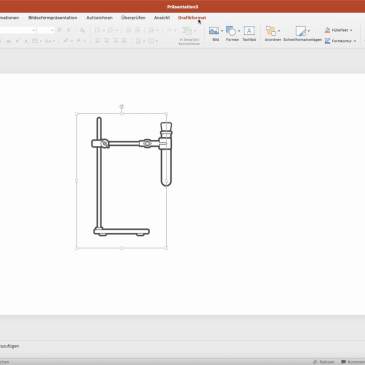
Task: Click the increase indent icon
Action: pos(137,30)
